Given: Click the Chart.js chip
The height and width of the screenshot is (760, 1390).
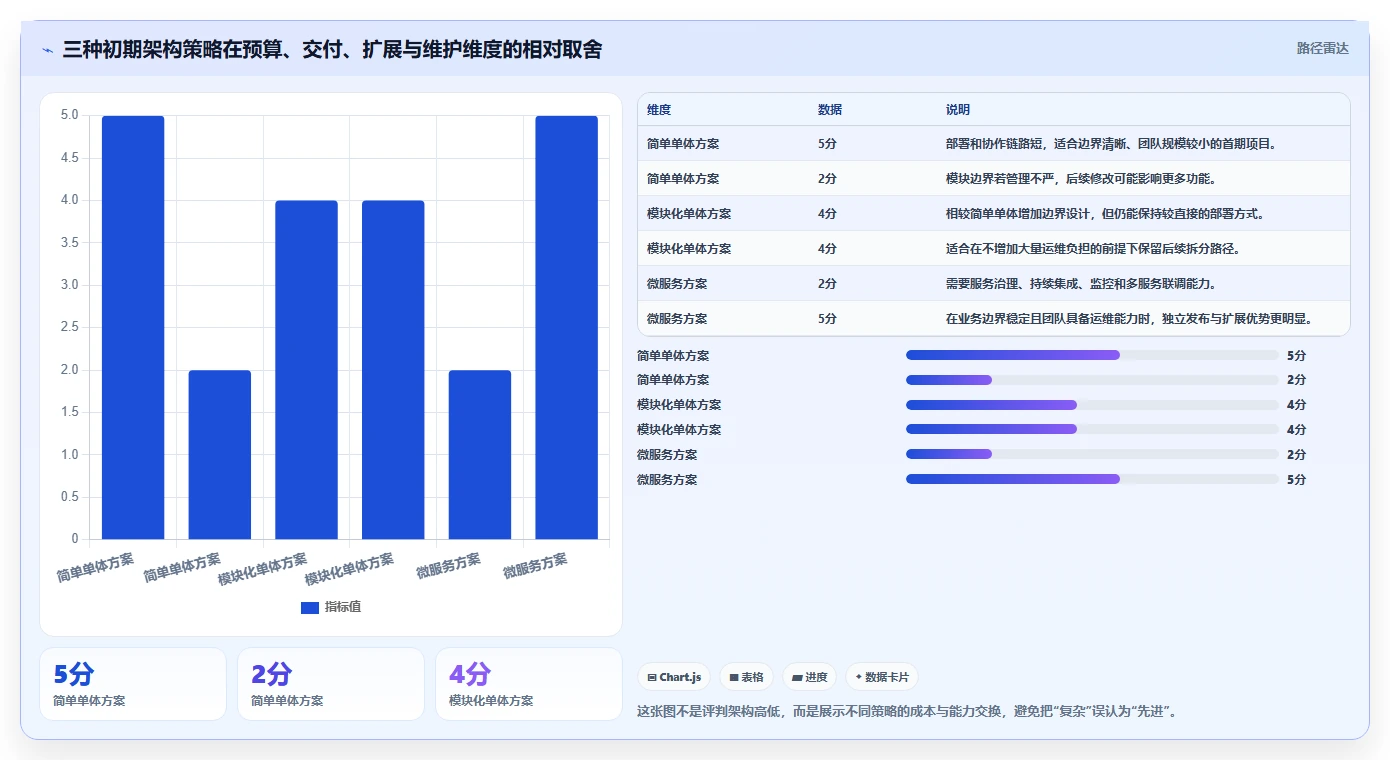Looking at the screenshot, I should click(675, 677).
